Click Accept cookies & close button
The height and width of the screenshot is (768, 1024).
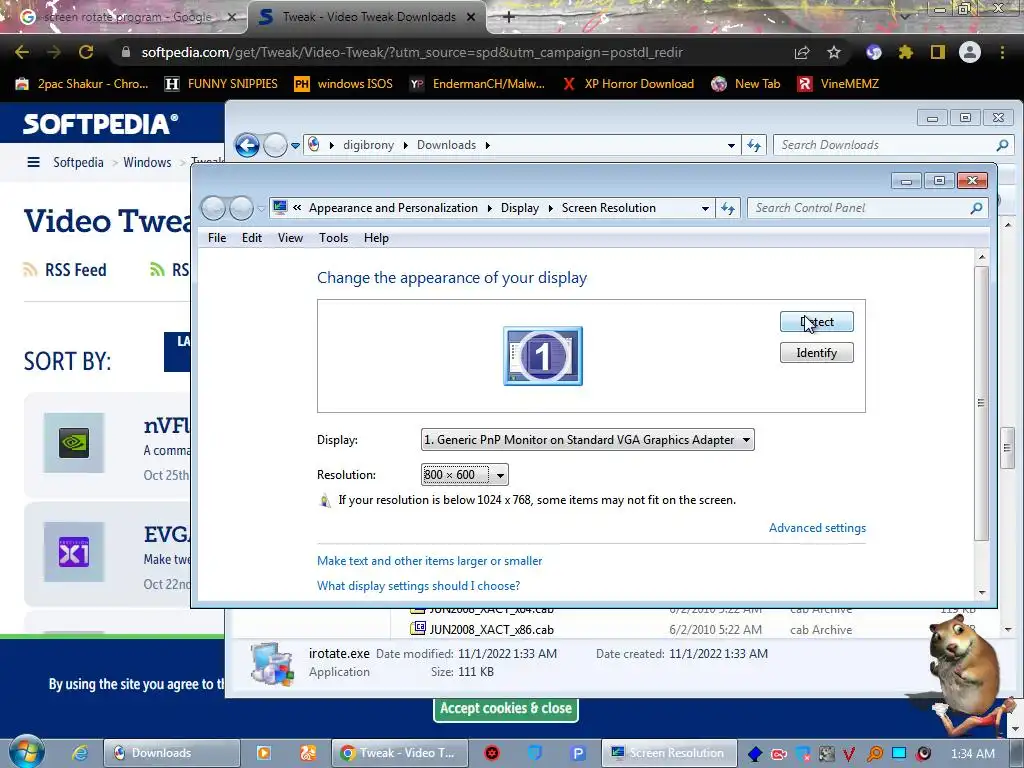coord(505,709)
